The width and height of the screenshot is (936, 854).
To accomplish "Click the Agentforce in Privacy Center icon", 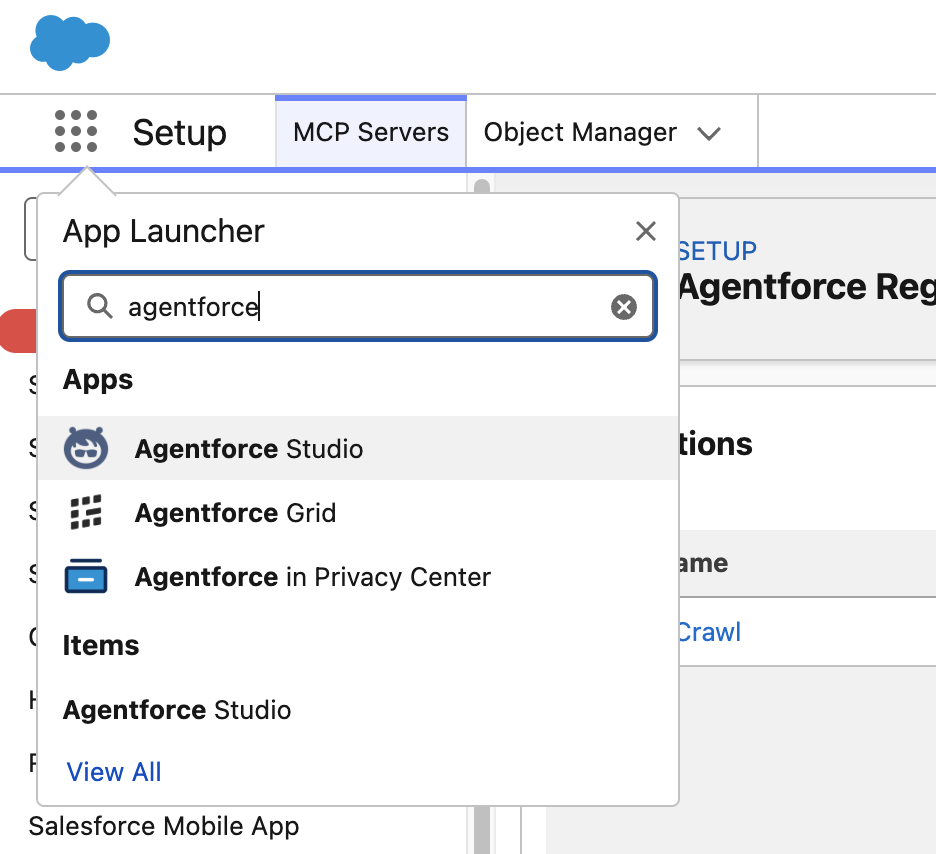I will pos(86,576).
